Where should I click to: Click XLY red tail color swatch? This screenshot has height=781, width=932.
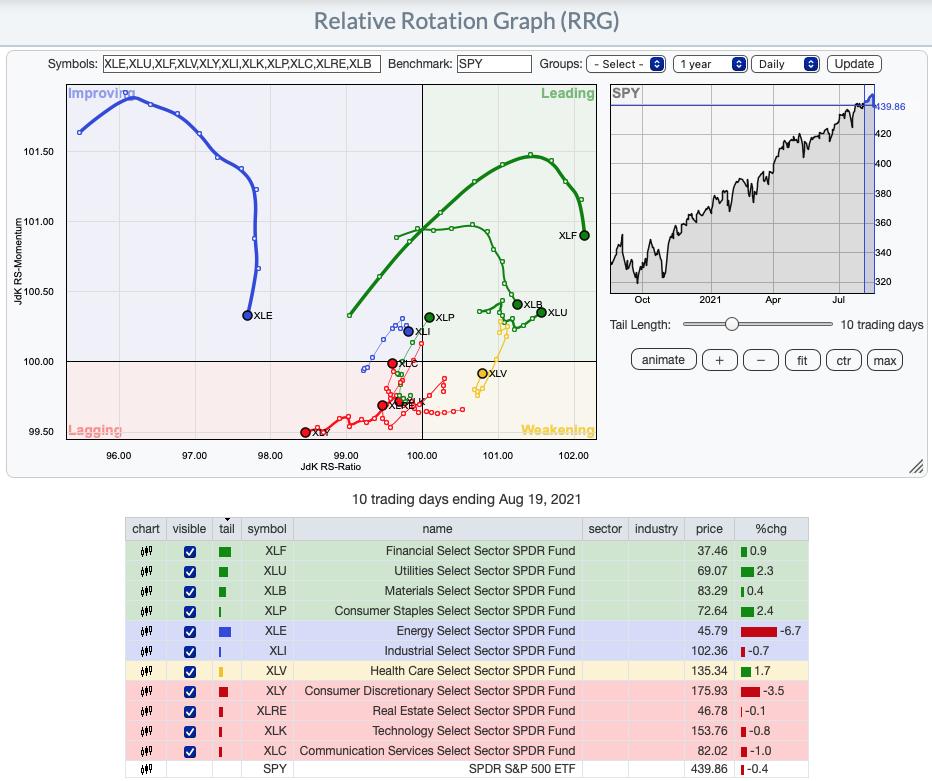(223, 692)
